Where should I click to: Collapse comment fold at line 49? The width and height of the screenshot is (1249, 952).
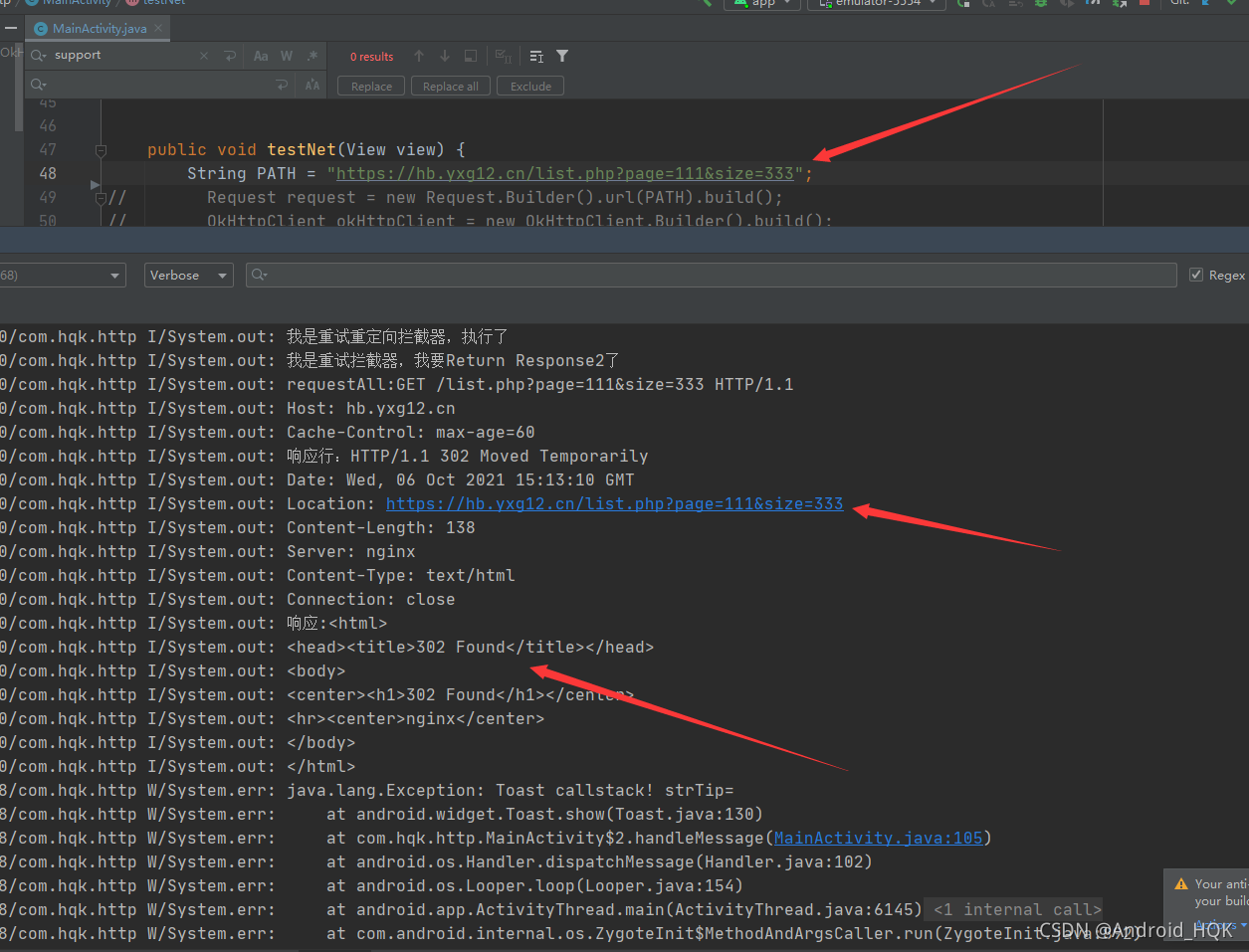click(x=101, y=198)
